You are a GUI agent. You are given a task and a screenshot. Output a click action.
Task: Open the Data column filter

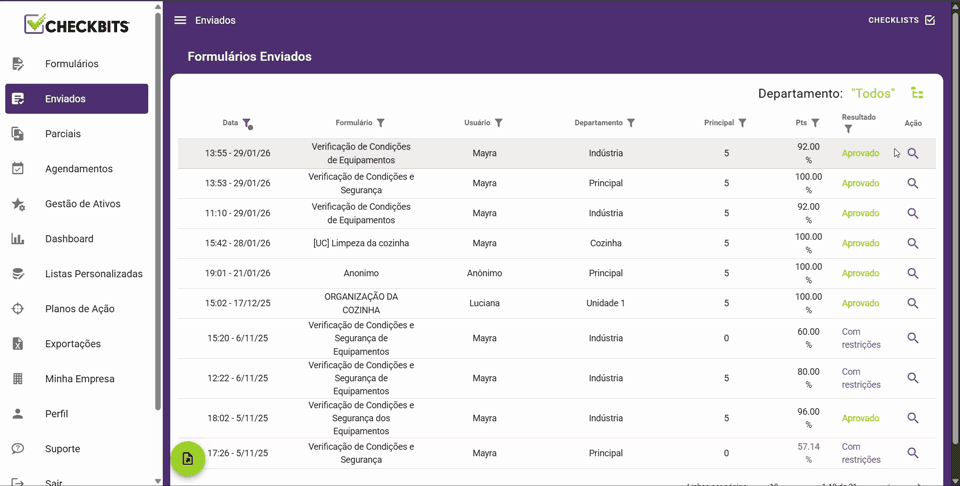pyautogui.click(x=247, y=124)
